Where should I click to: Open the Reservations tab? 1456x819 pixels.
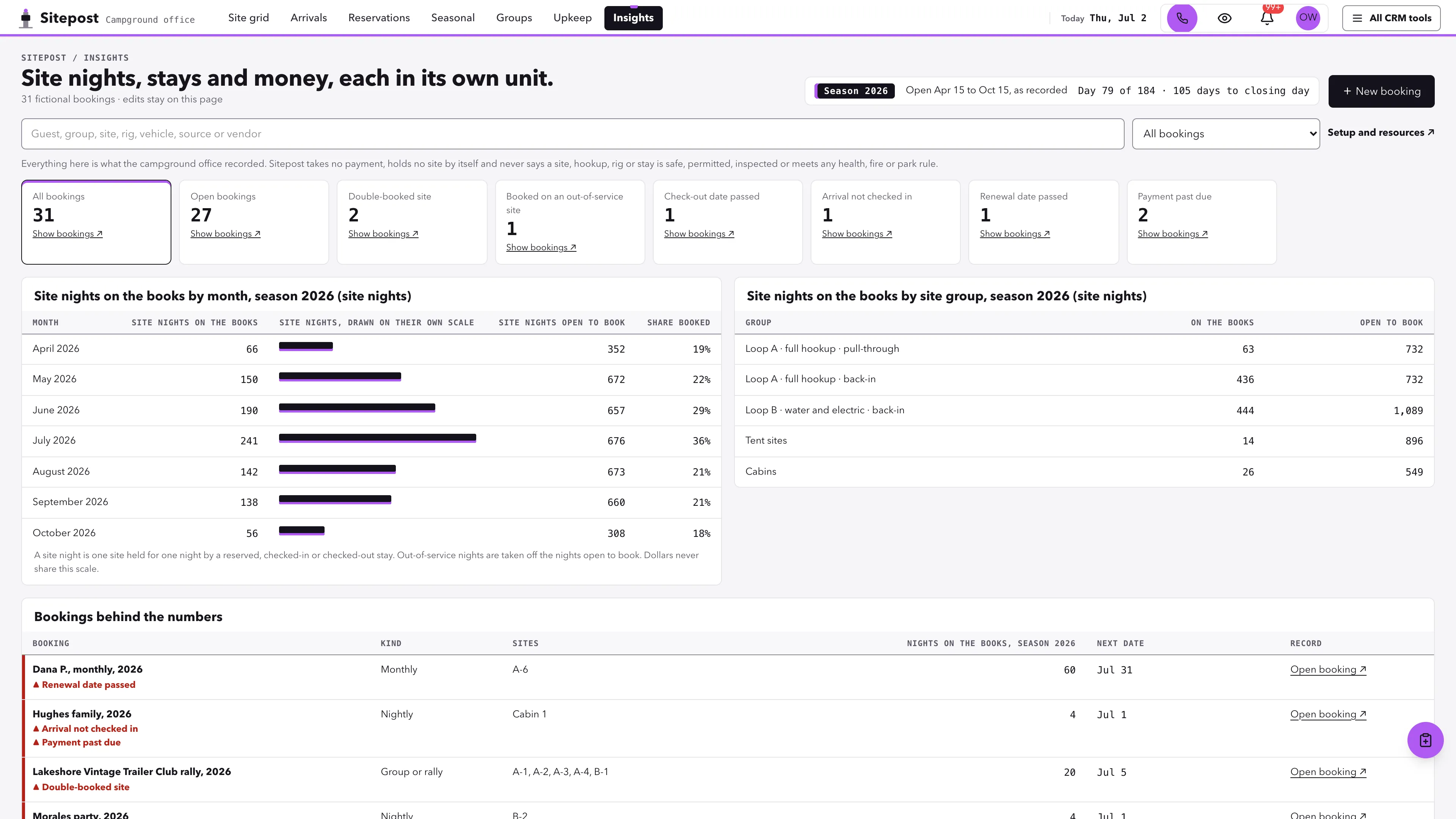click(x=379, y=18)
